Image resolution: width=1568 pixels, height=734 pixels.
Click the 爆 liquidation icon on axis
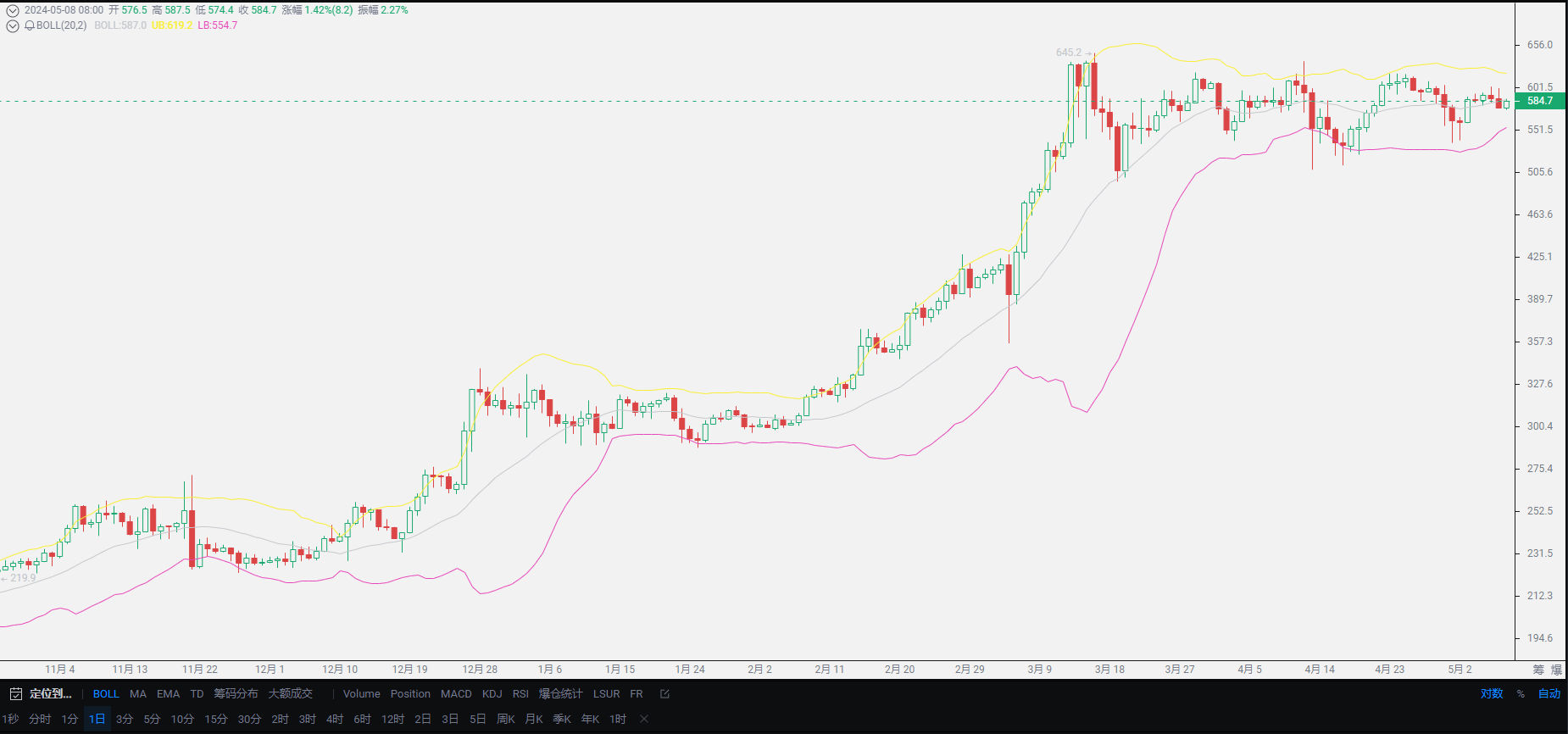coord(1556,670)
